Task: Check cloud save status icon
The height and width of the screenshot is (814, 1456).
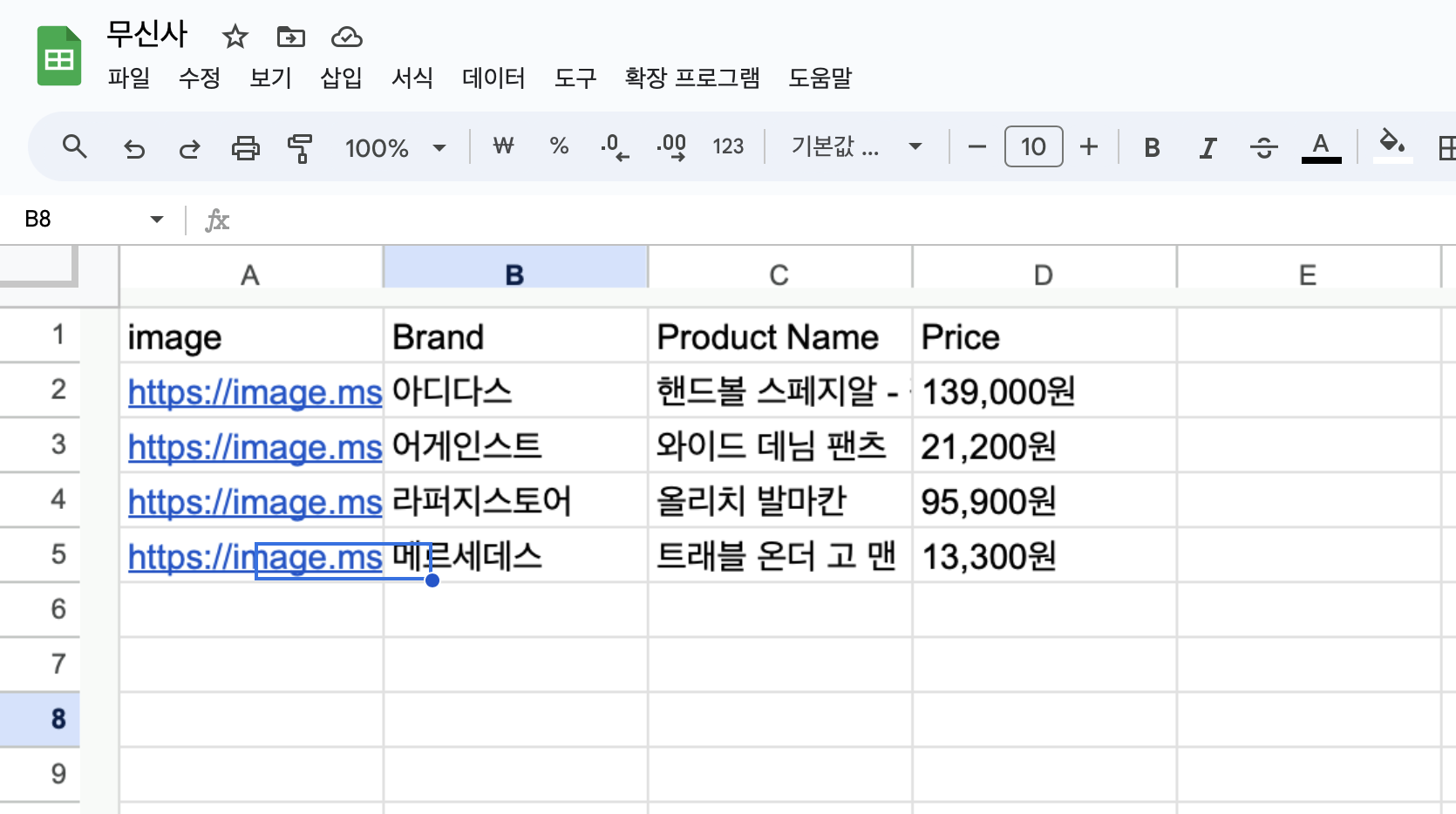Action: tap(346, 37)
